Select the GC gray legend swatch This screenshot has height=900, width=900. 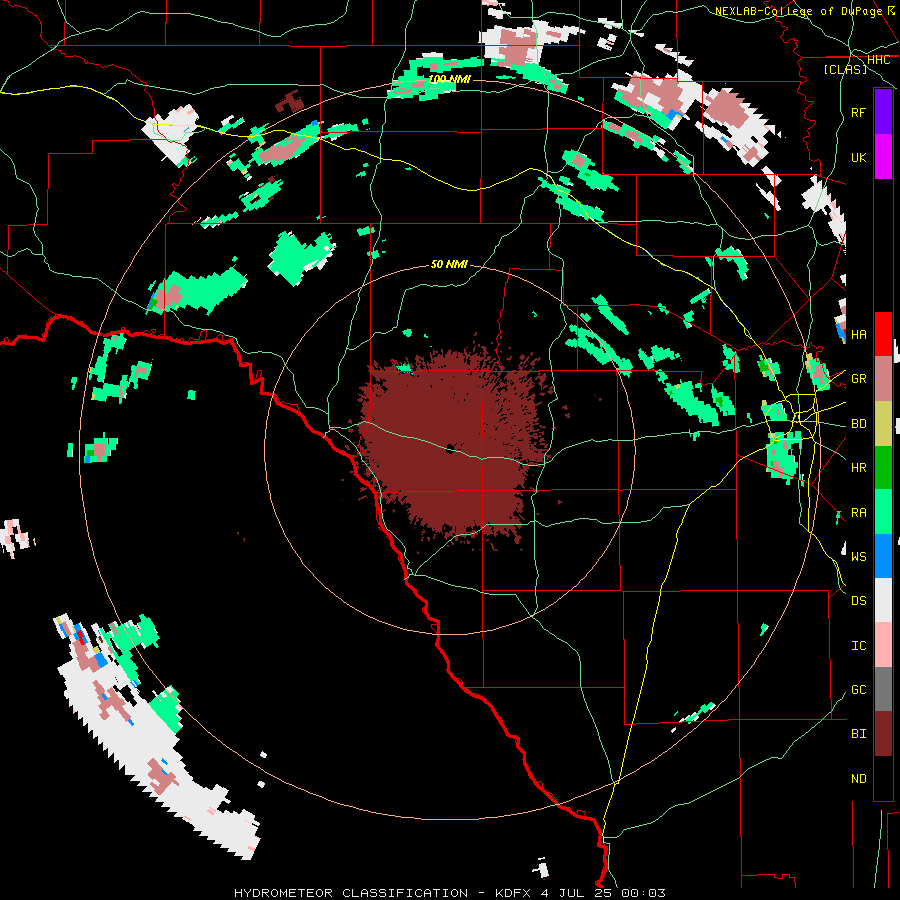click(883, 689)
